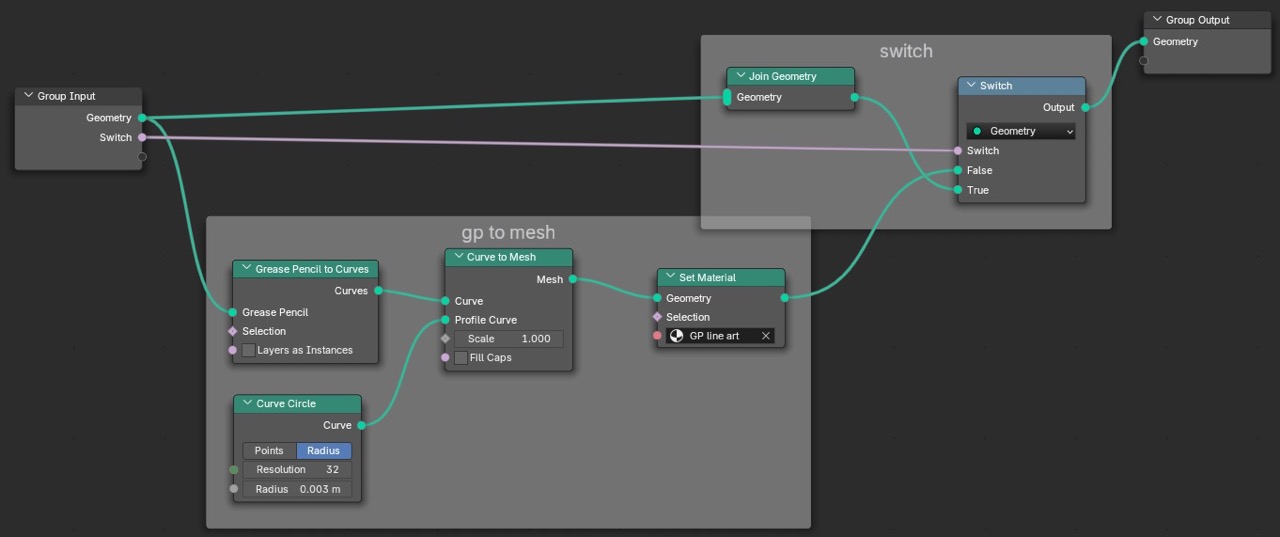The image size is (1280, 537).
Task: Select the Set Material node title
Action: 707,278
